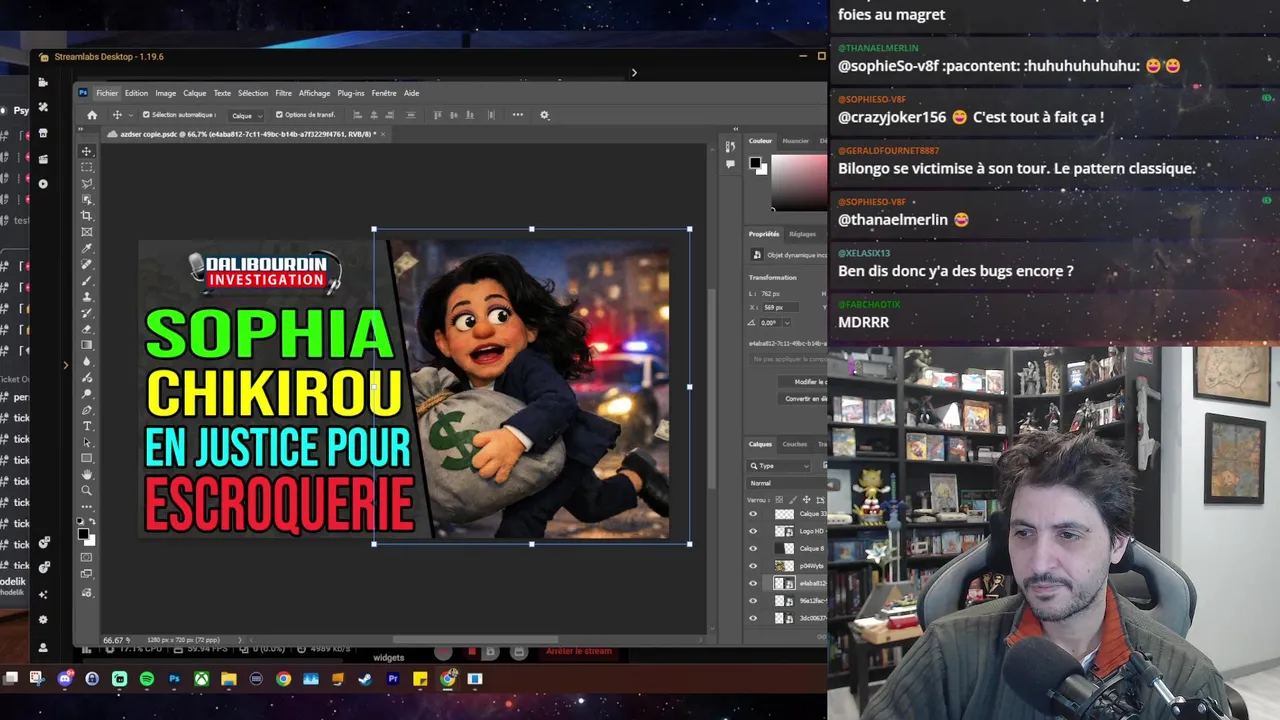The image size is (1280, 720).
Task: Hide the Calque 33 layer
Action: click(x=753, y=514)
